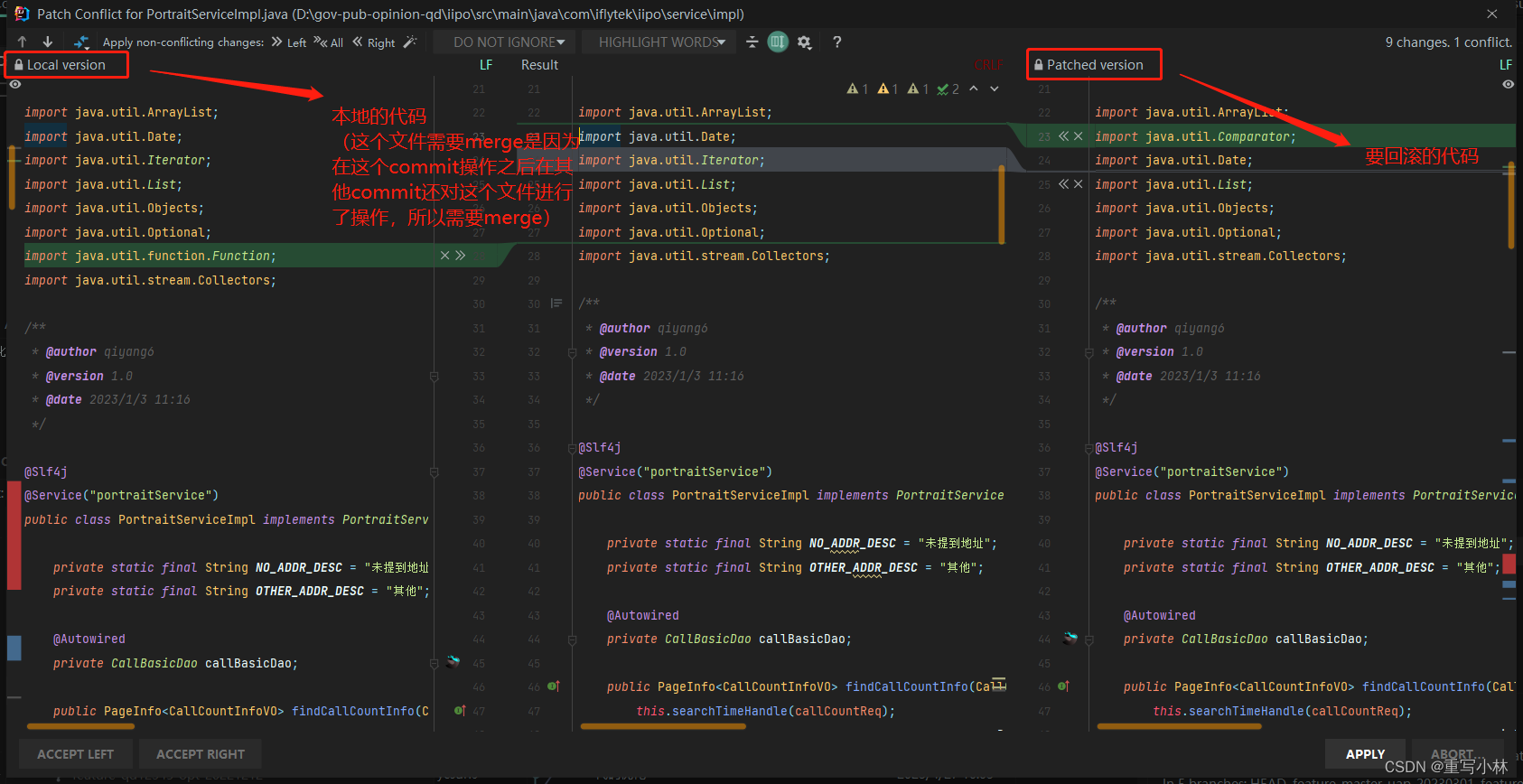Click the Patched version title
The width and height of the screenshot is (1523, 784).
[1095, 65]
